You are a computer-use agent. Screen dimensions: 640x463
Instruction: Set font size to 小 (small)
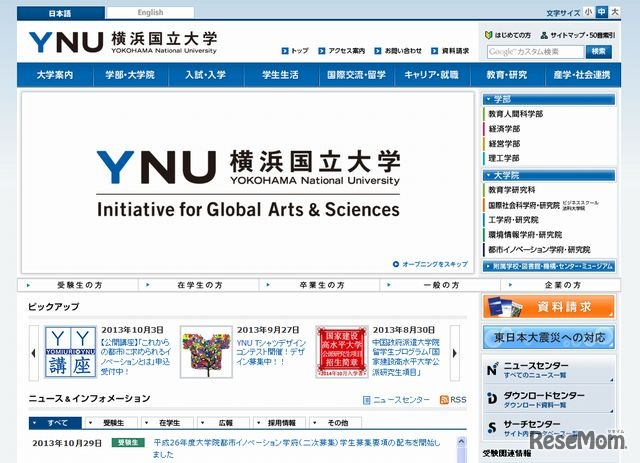click(588, 12)
